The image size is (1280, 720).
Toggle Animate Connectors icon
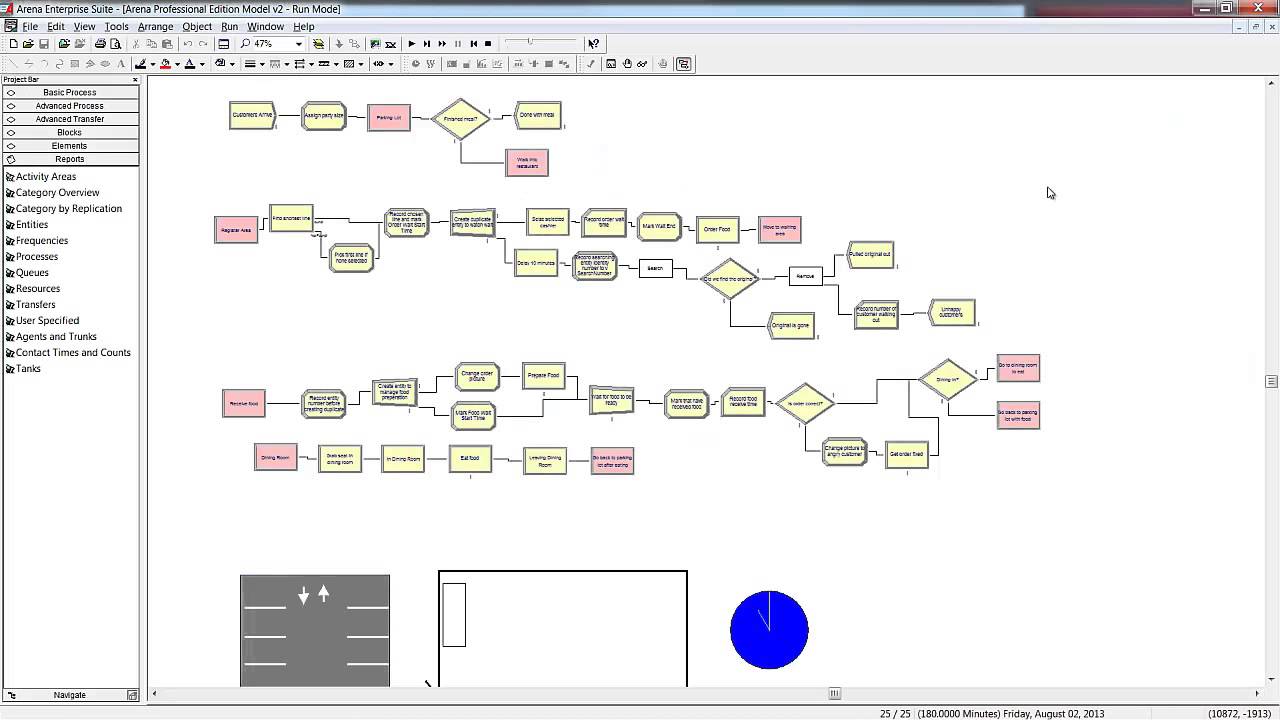pos(375,44)
